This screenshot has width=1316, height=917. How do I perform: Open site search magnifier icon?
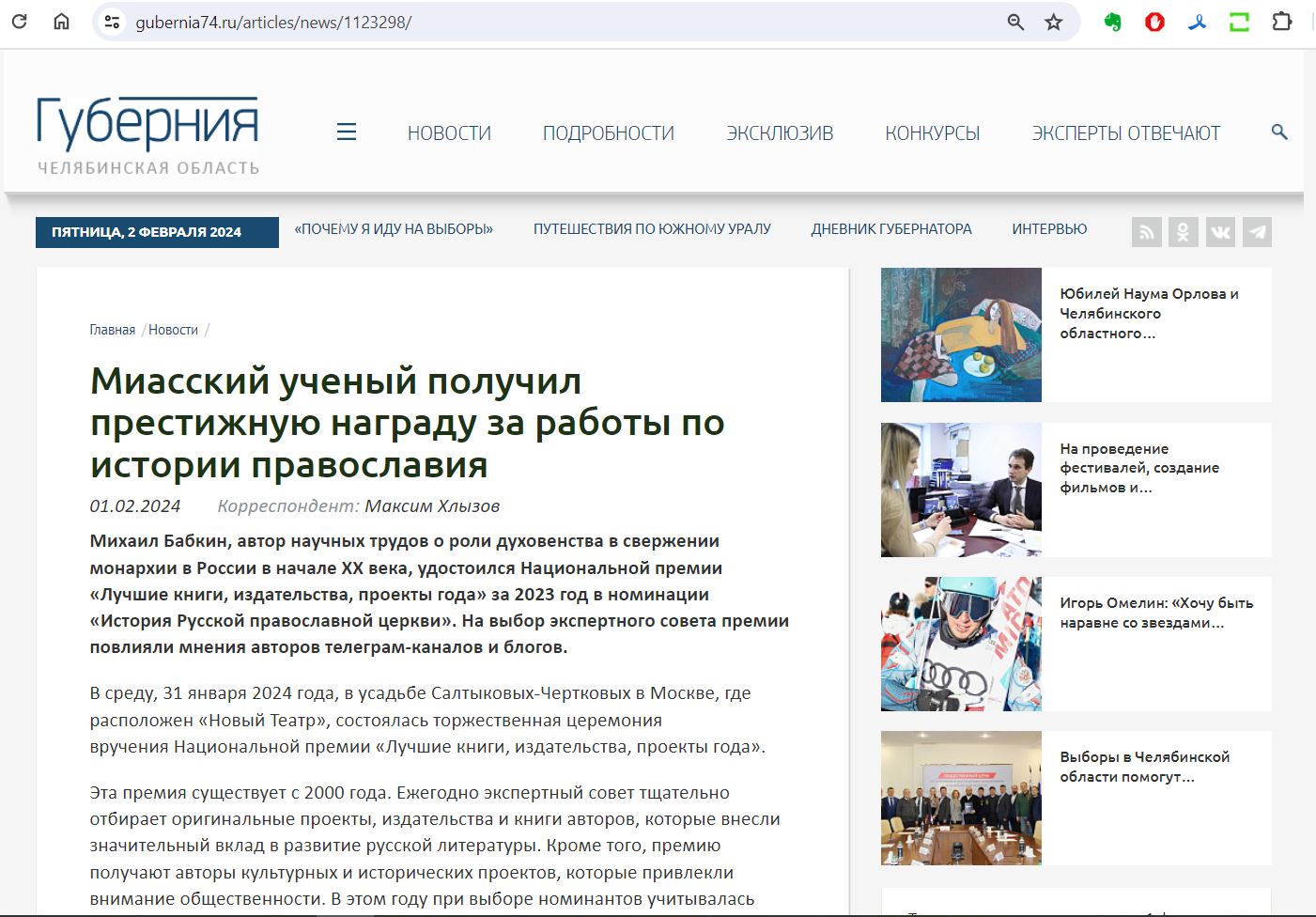1279,132
